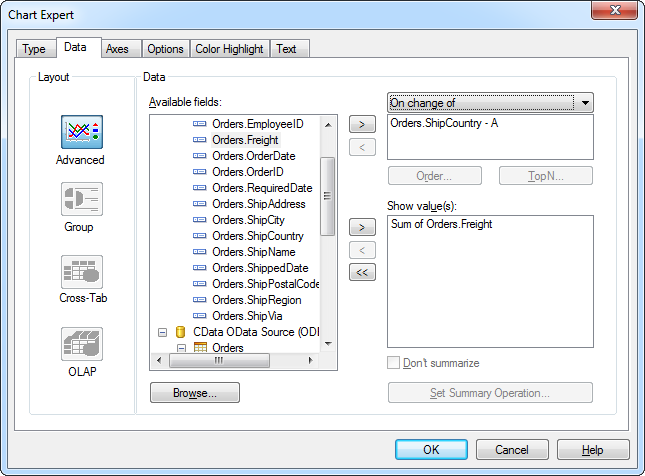Collapse the Orders table tree node
The width and height of the screenshot is (645, 476).
pos(181,348)
